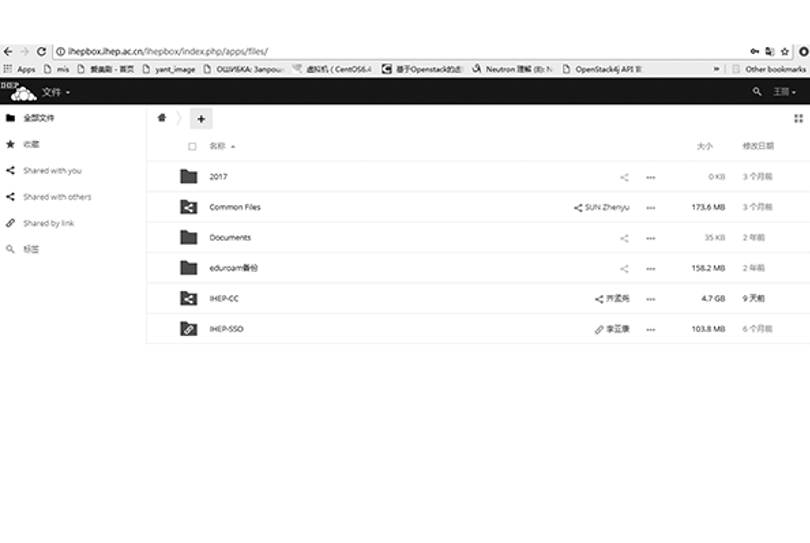Select Shared with you in sidebar
Viewport: 810px width, 543px height.
pyautogui.click(x=52, y=171)
